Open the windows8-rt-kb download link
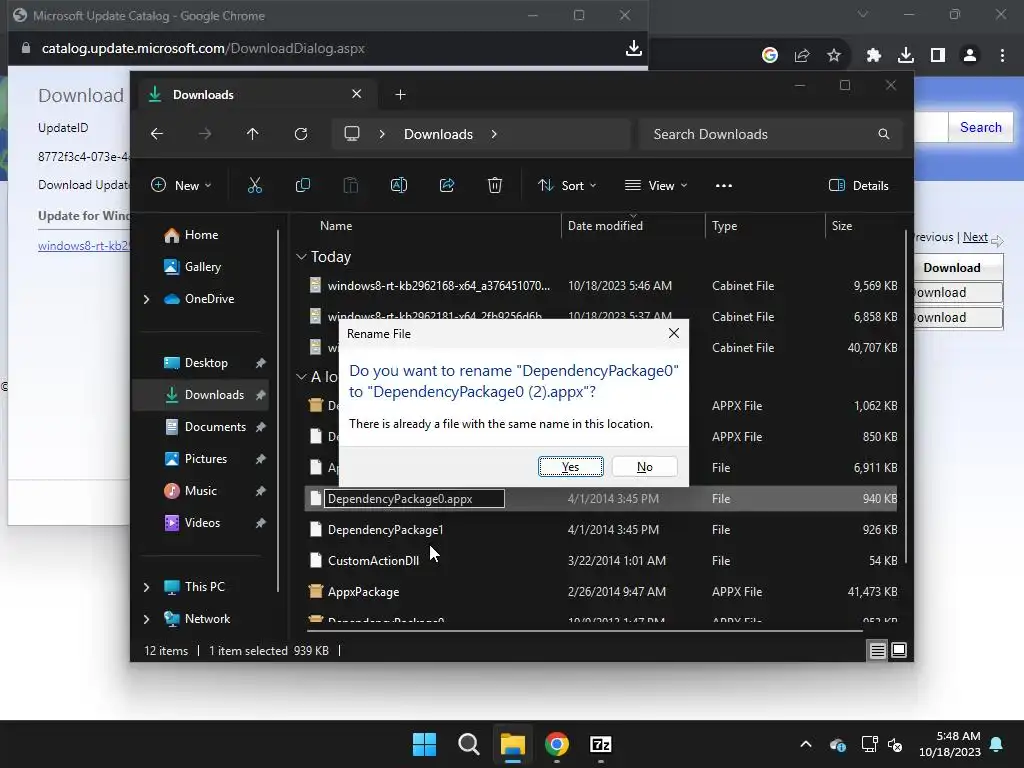The image size is (1024, 768). [x=84, y=246]
